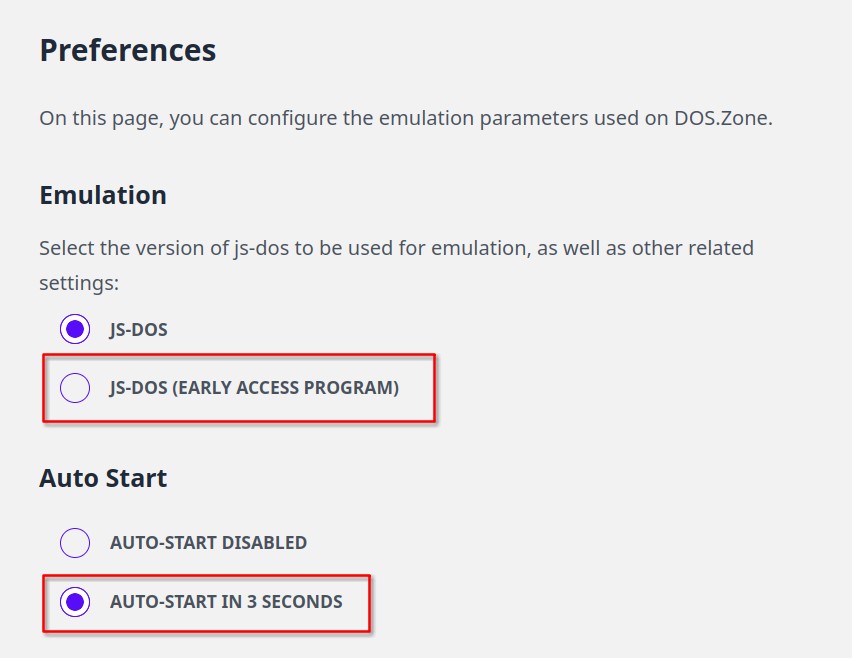
Task: Click the "EARLY ACCESS PROGRAM" label text
Action: [x=286, y=388]
